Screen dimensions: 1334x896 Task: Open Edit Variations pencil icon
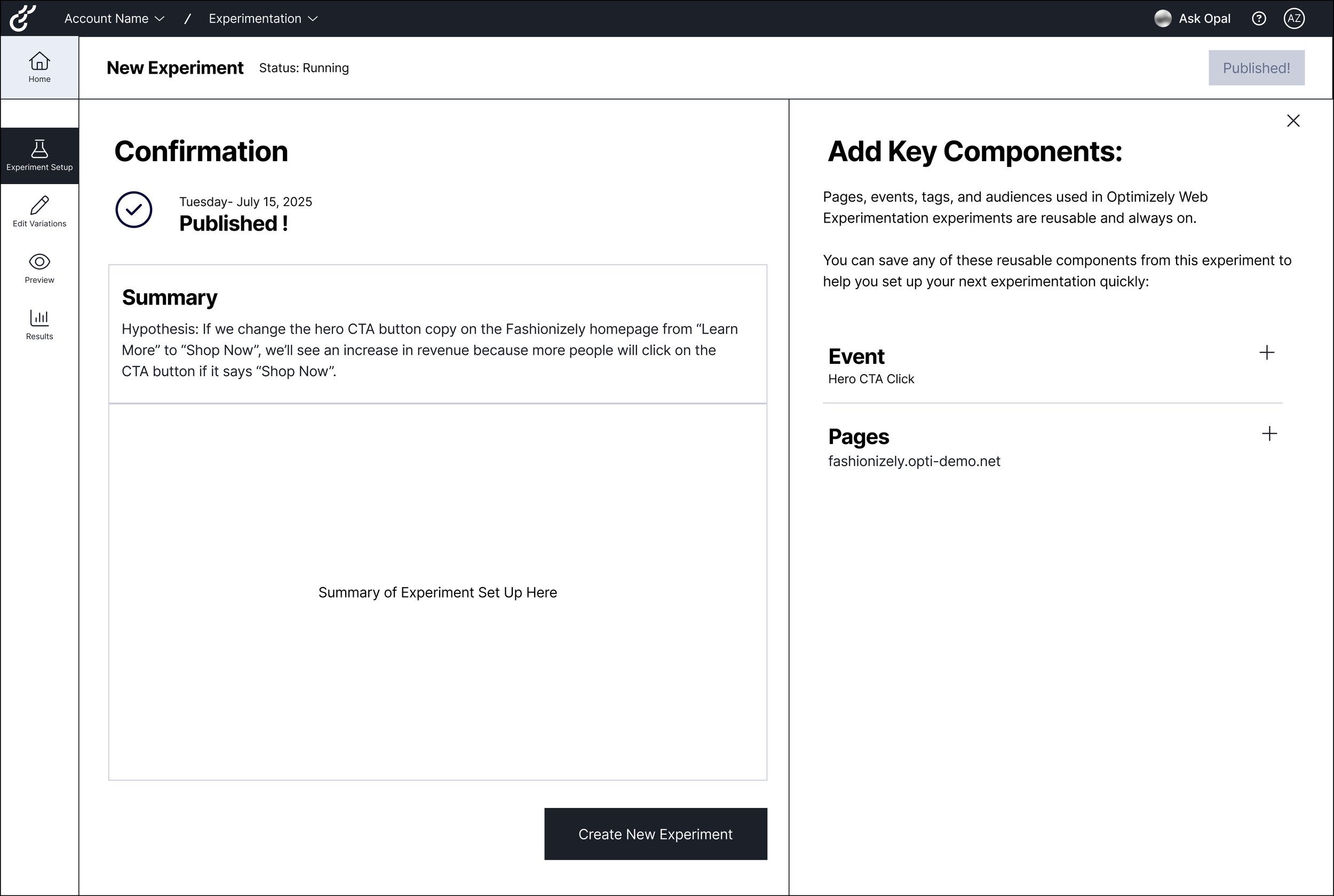39,205
